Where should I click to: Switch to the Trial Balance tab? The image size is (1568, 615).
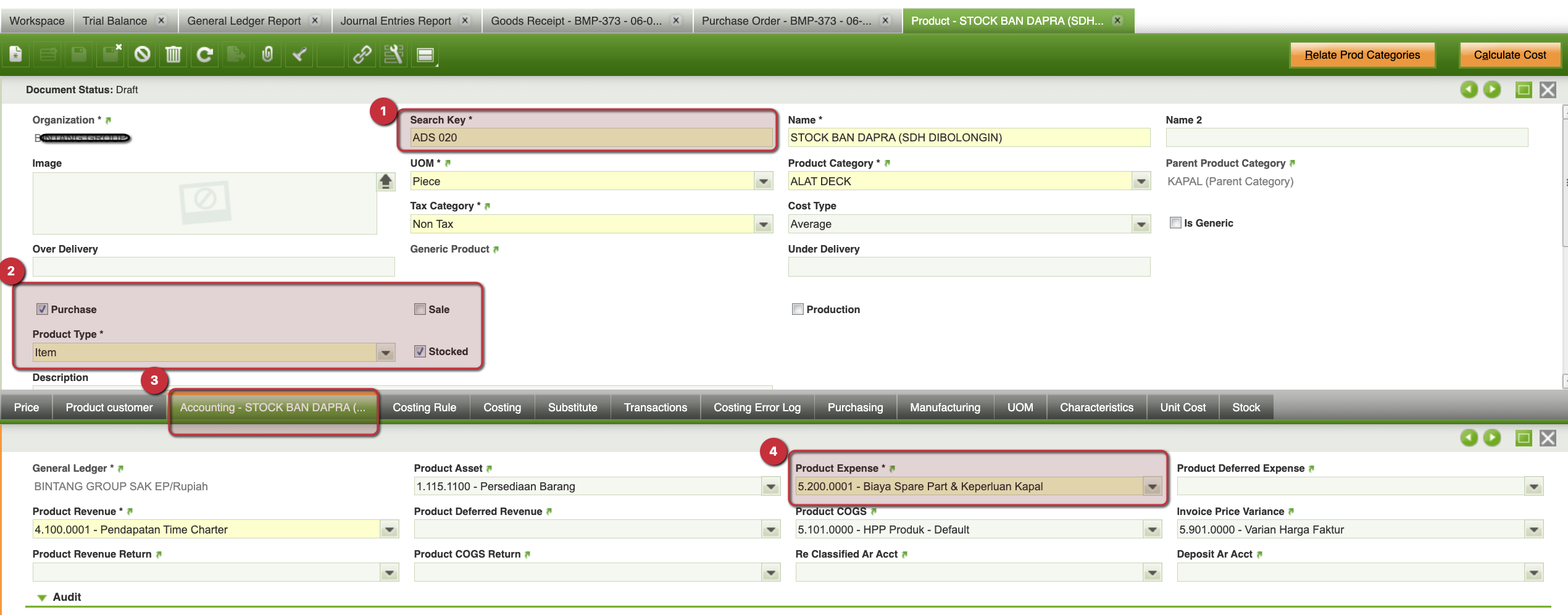115,21
